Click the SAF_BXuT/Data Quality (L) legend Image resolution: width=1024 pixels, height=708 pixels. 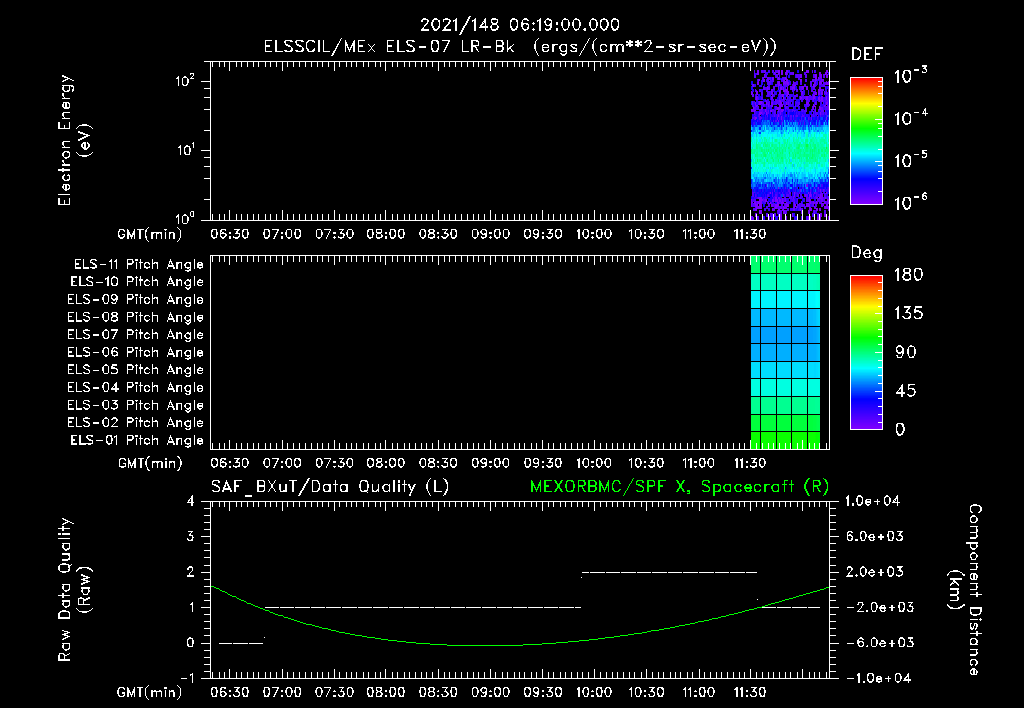pyautogui.click(x=330, y=487)
